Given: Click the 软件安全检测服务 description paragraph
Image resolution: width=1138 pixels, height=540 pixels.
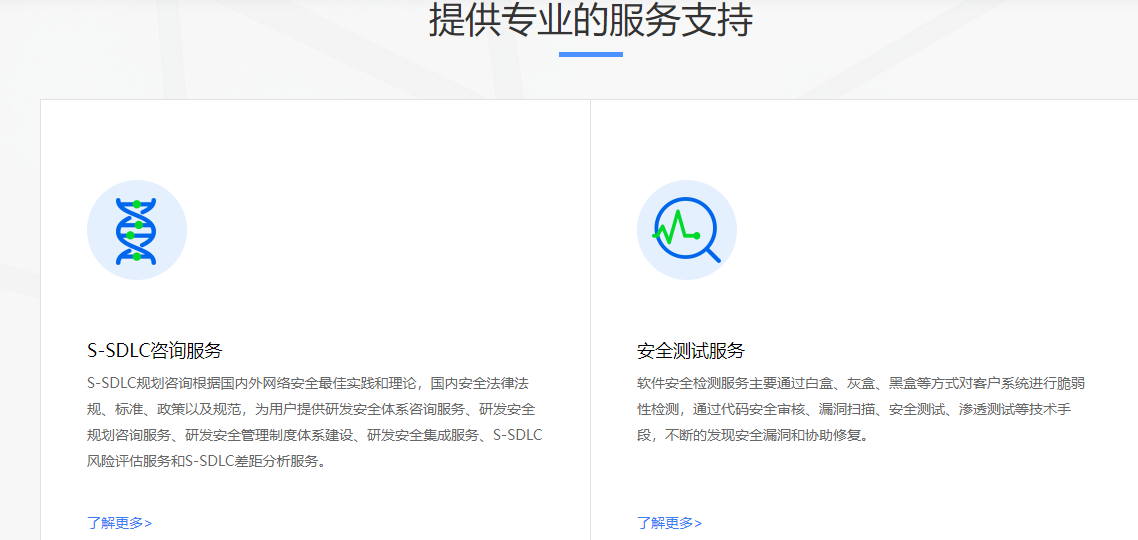Looking at the screenshot, I should tap(861, 409).
